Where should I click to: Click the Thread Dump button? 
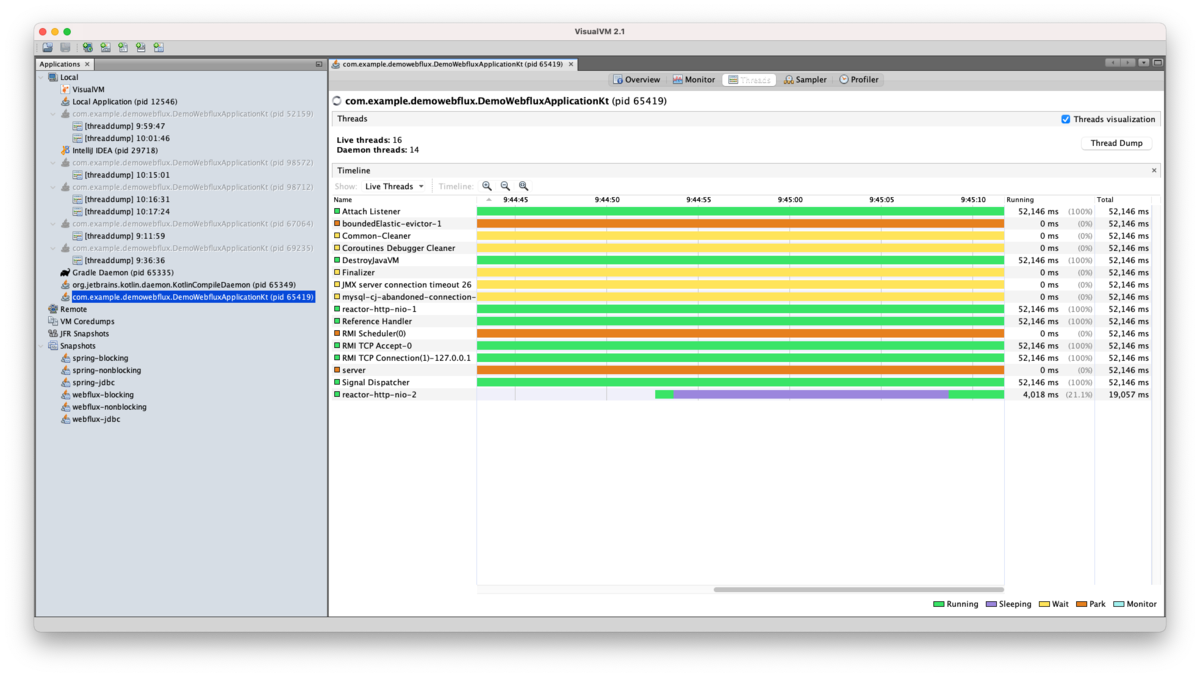pyautogui.click(x=1116, y=143)
